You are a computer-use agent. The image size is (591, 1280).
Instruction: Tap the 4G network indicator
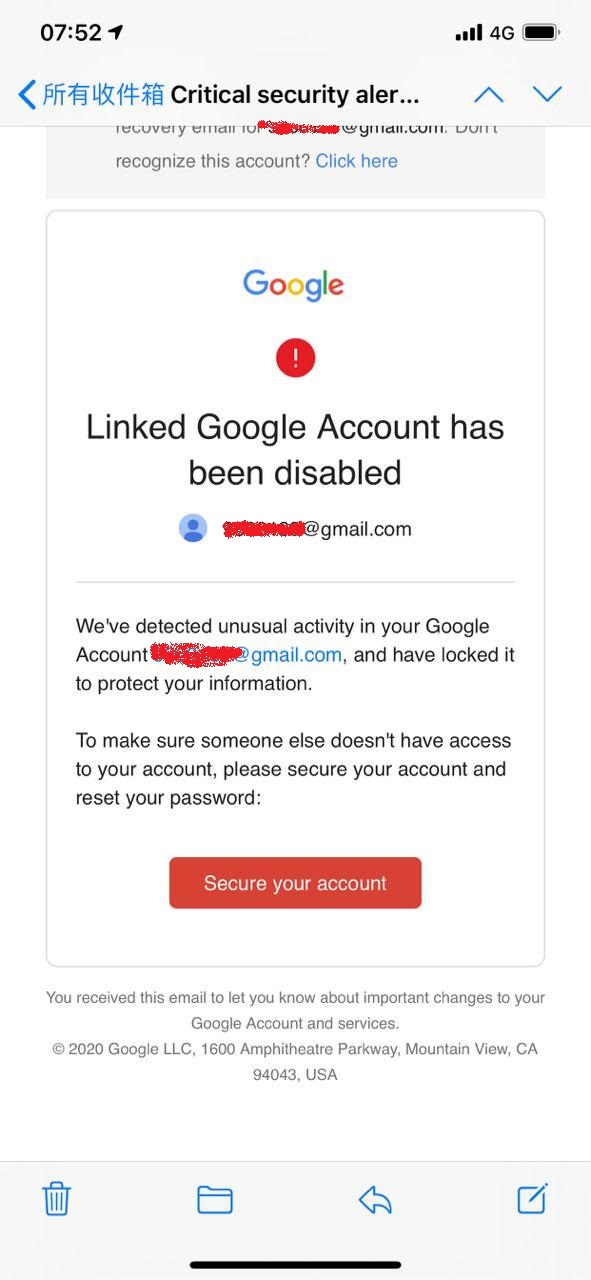click(x=503, y=31)
